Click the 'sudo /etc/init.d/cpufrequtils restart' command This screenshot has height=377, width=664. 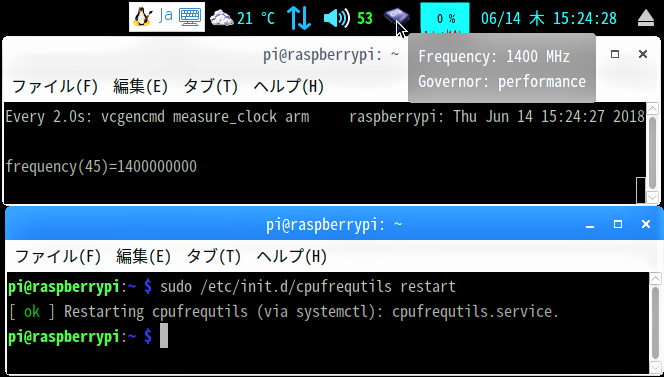click(307, 287)
